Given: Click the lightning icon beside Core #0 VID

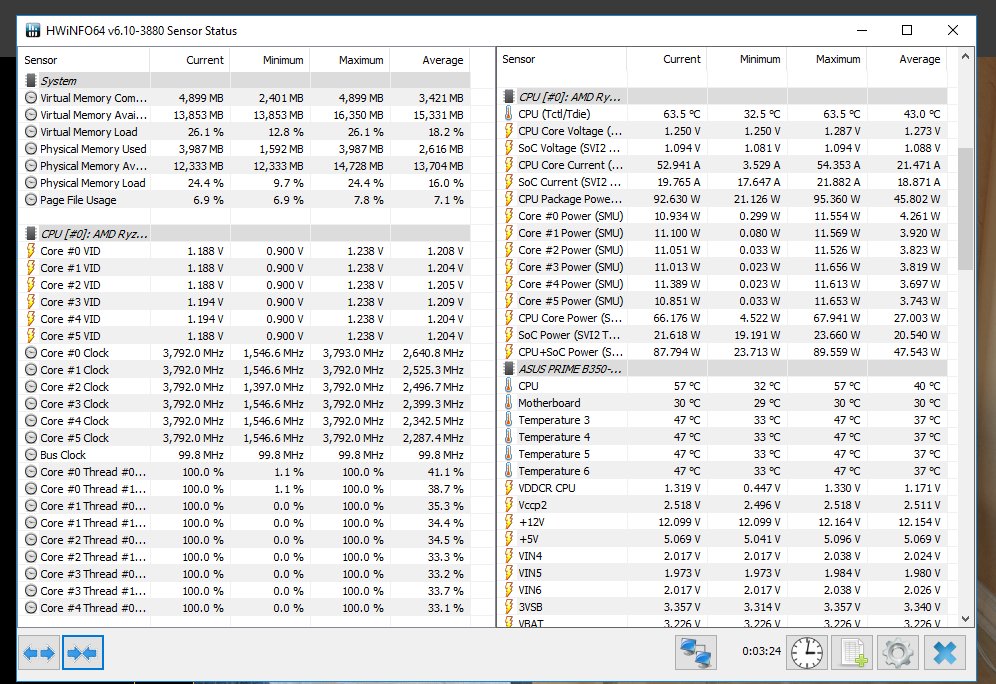Looking at the screenshot, I should click(x=30, y=251).
